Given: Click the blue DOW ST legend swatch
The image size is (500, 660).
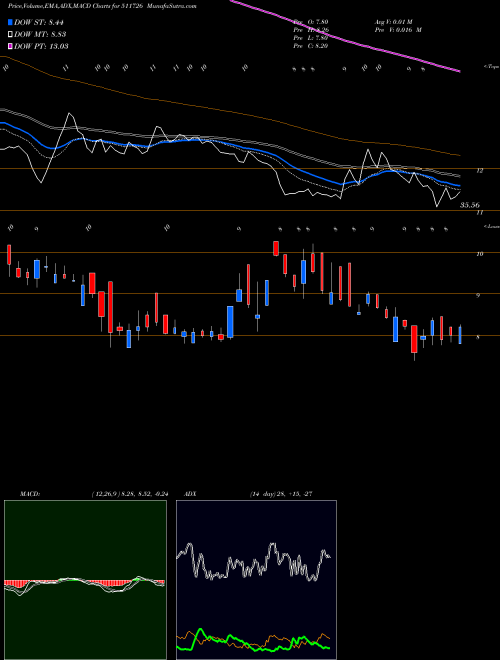Looking at the screenshot, I should [x=10, y=22].
